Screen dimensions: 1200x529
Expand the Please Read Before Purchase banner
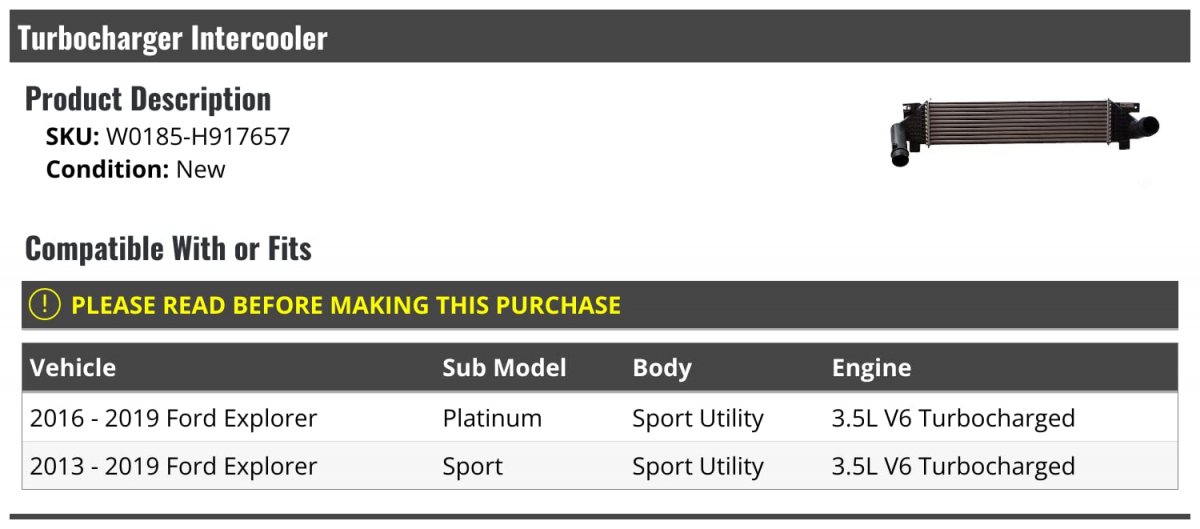[346, 305]
